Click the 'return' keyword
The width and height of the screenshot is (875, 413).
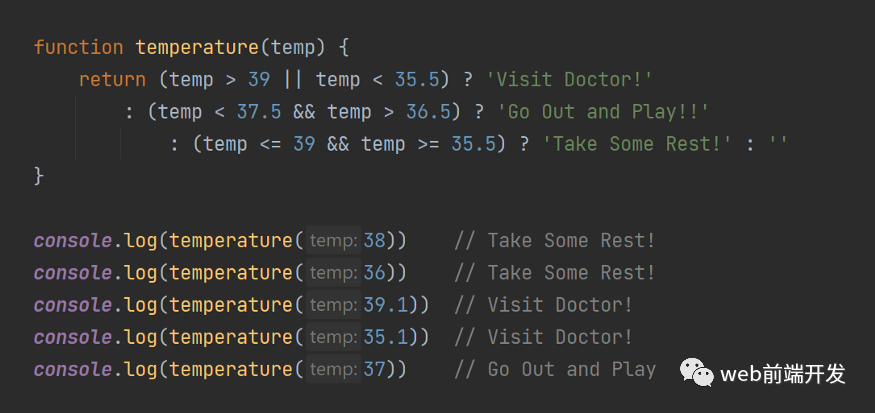point(112,80)
